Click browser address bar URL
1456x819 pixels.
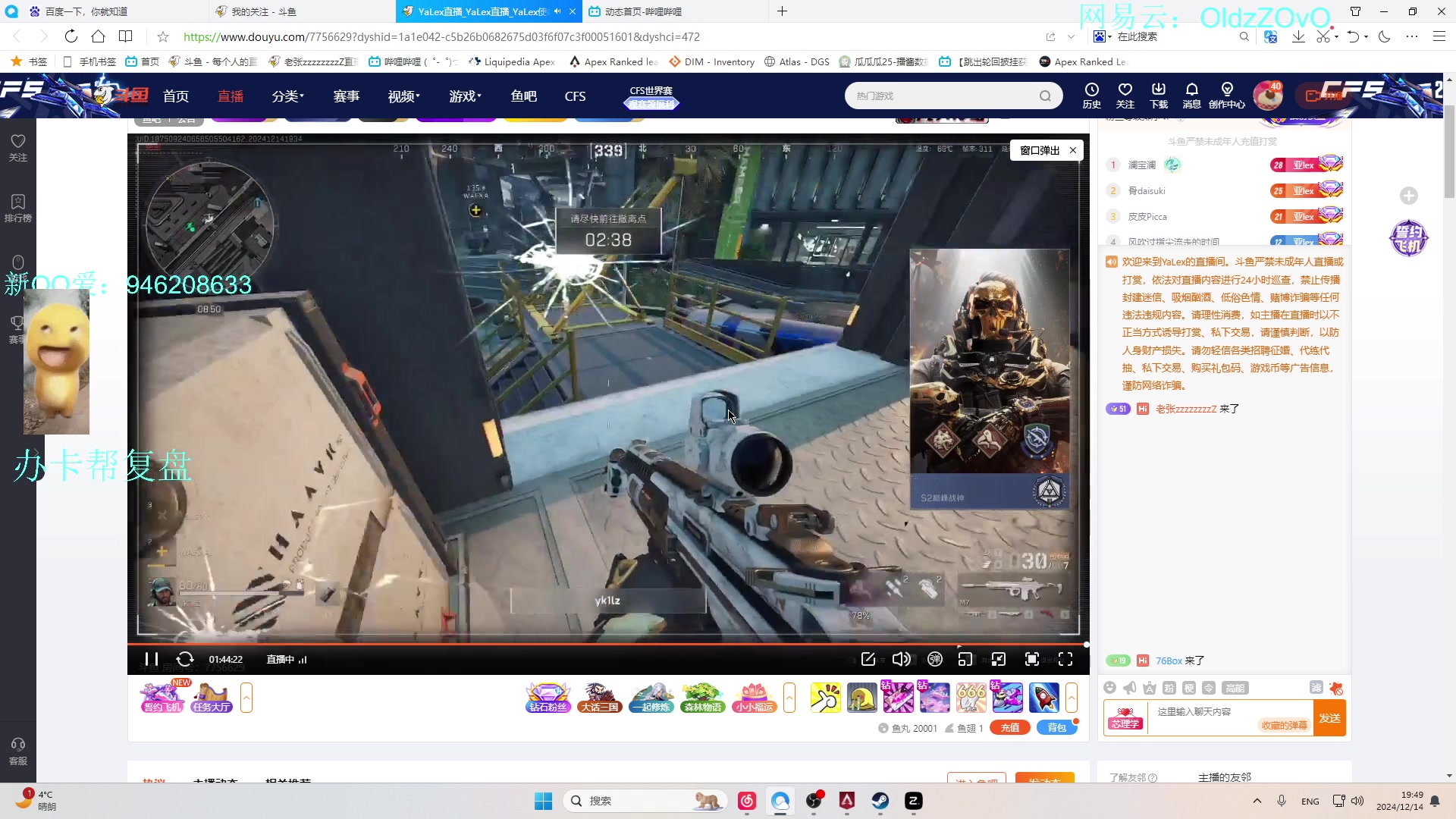pos(441,36)
